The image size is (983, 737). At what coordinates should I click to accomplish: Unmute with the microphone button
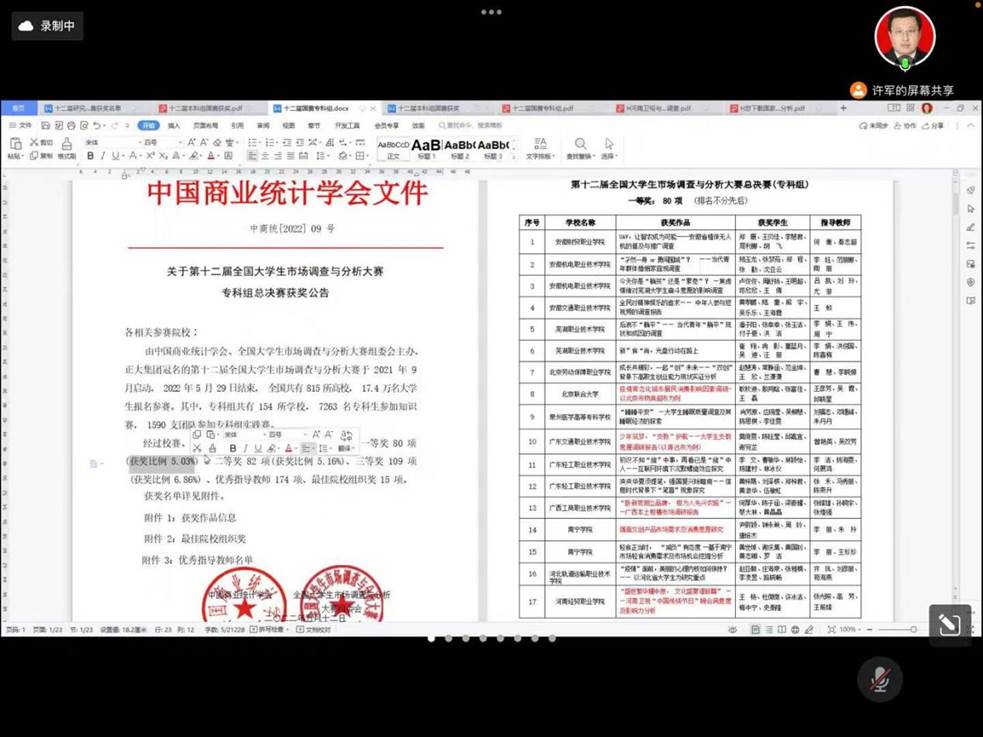[x=880, y=681]
